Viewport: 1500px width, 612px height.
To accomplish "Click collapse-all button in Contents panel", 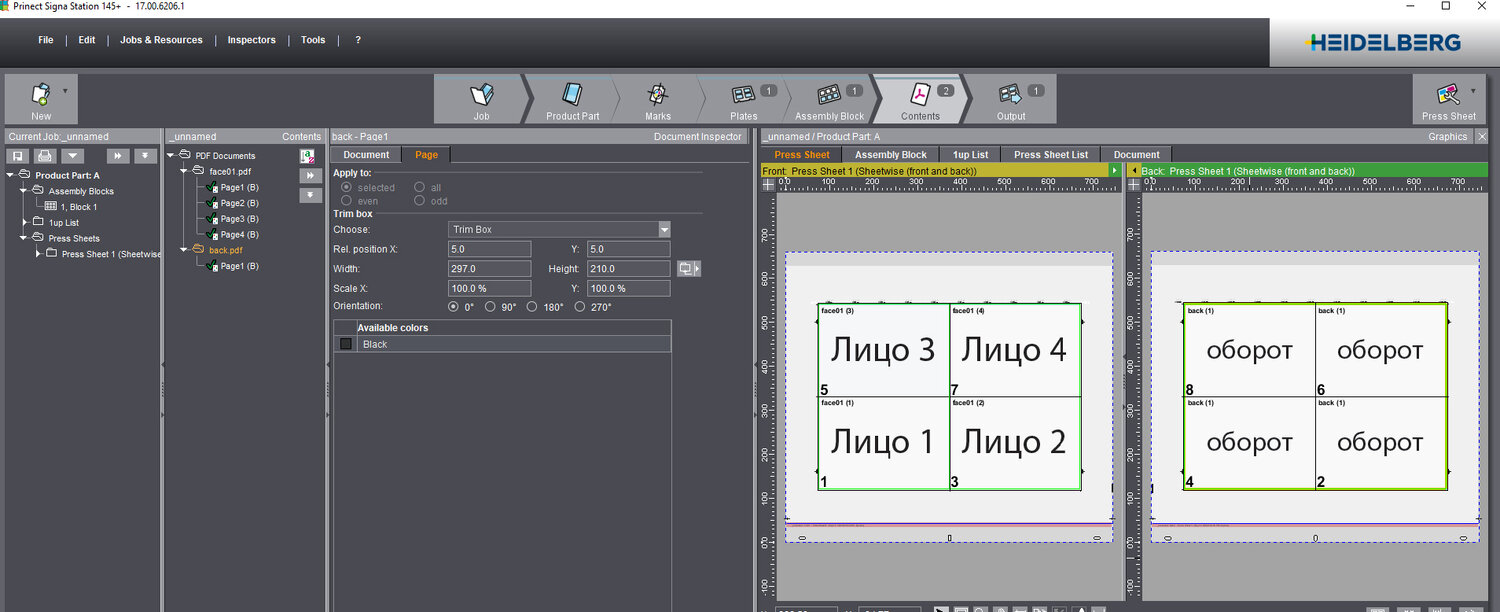I will 310,195.
